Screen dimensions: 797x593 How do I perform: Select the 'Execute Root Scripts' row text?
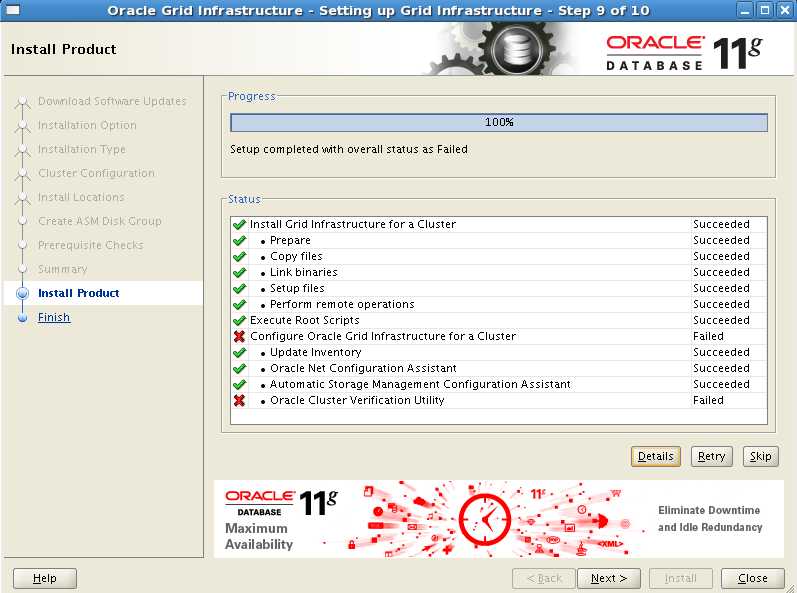pos(304,320)
